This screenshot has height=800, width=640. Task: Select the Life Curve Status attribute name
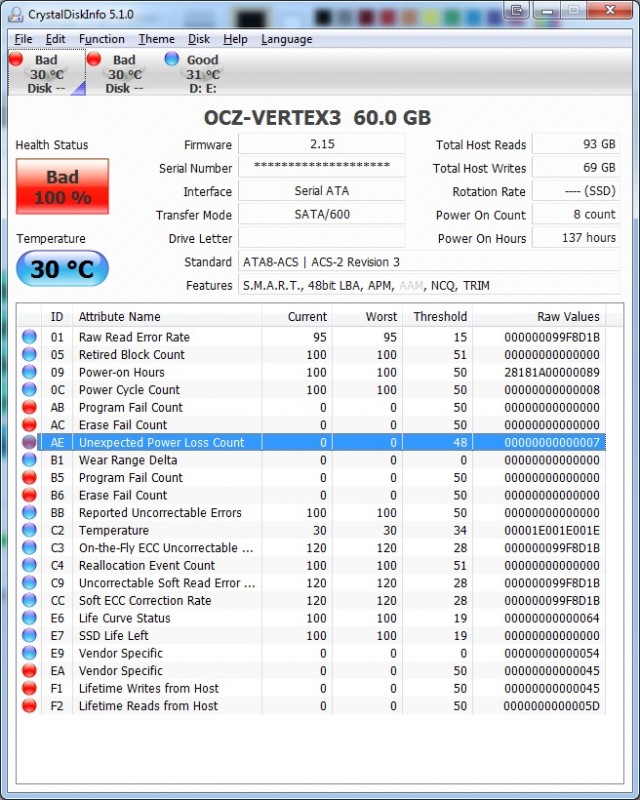click(125, 618)
